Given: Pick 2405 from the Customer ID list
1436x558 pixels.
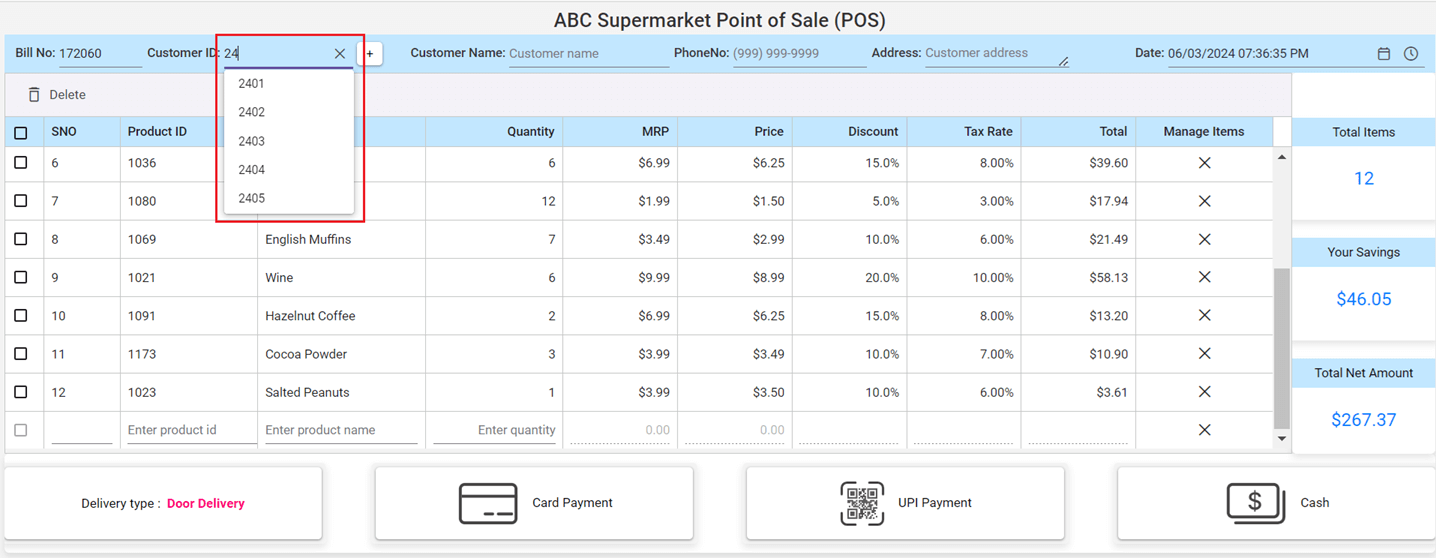Looking at the screenshot, I should 252,198.
